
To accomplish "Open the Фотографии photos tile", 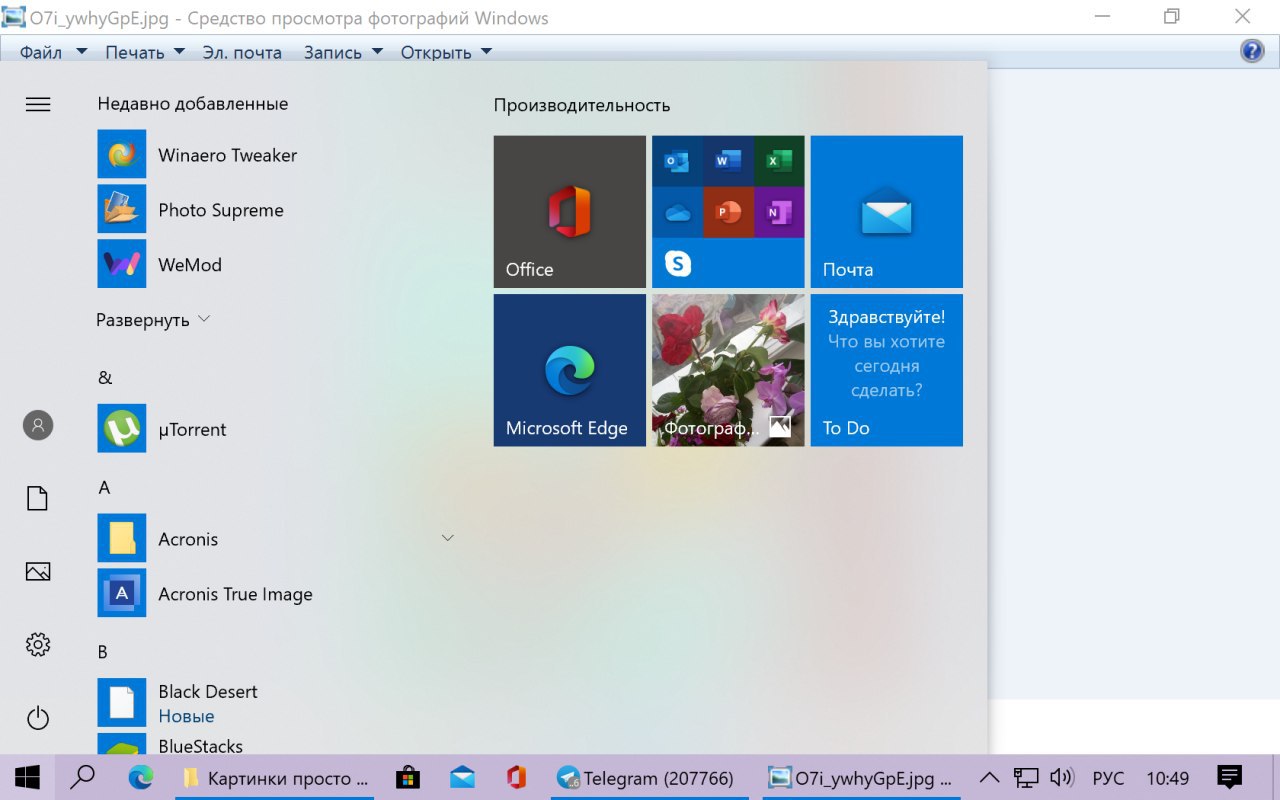I will point(728,370).
